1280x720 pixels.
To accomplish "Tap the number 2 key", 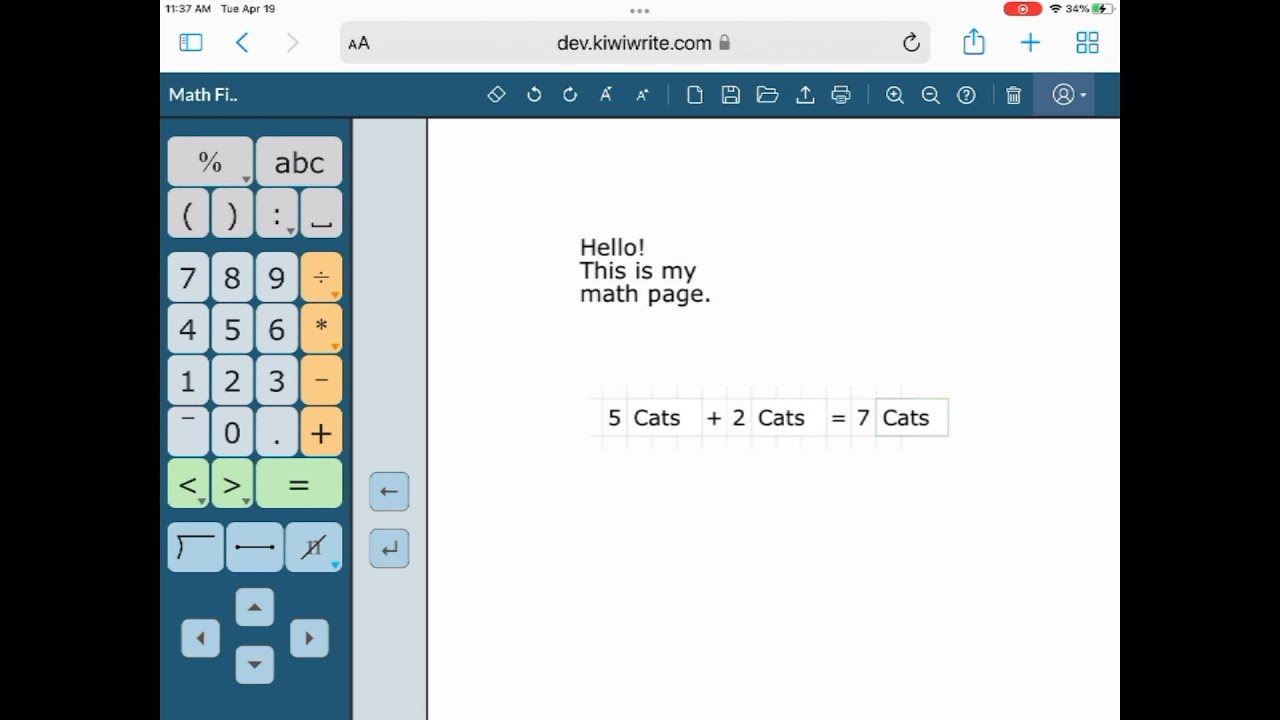I will pyautogui.click(x=232, y=381).
